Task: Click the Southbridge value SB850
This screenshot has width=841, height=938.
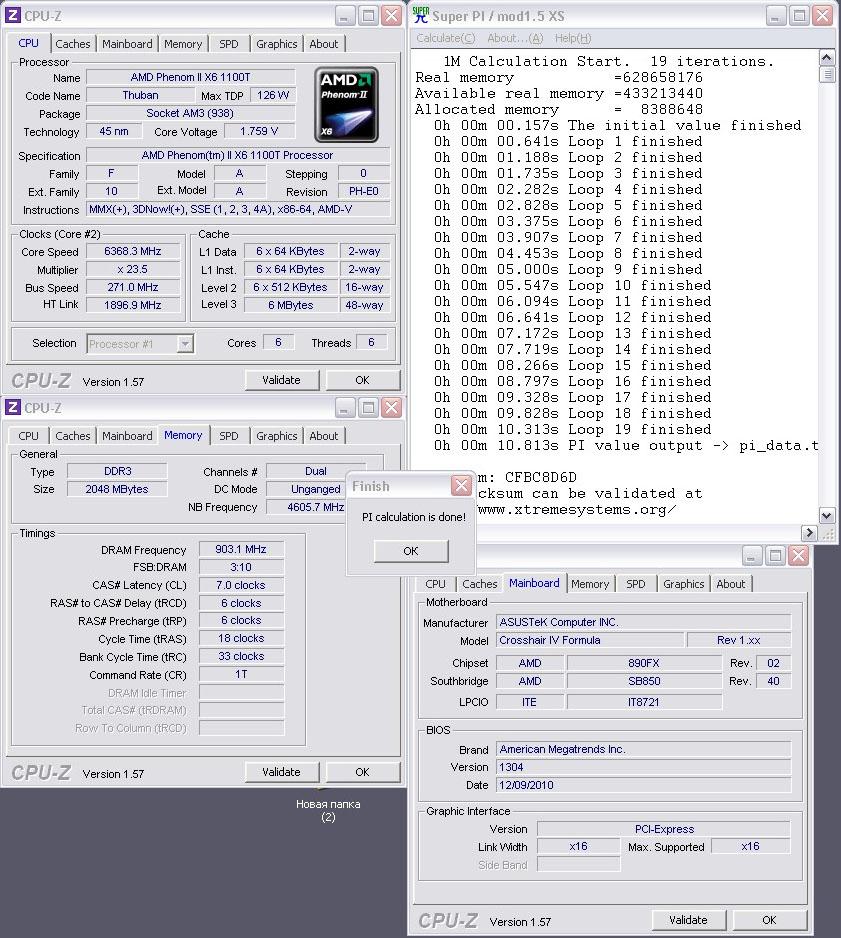Action: pyautogui.click(x=644, y=681)
